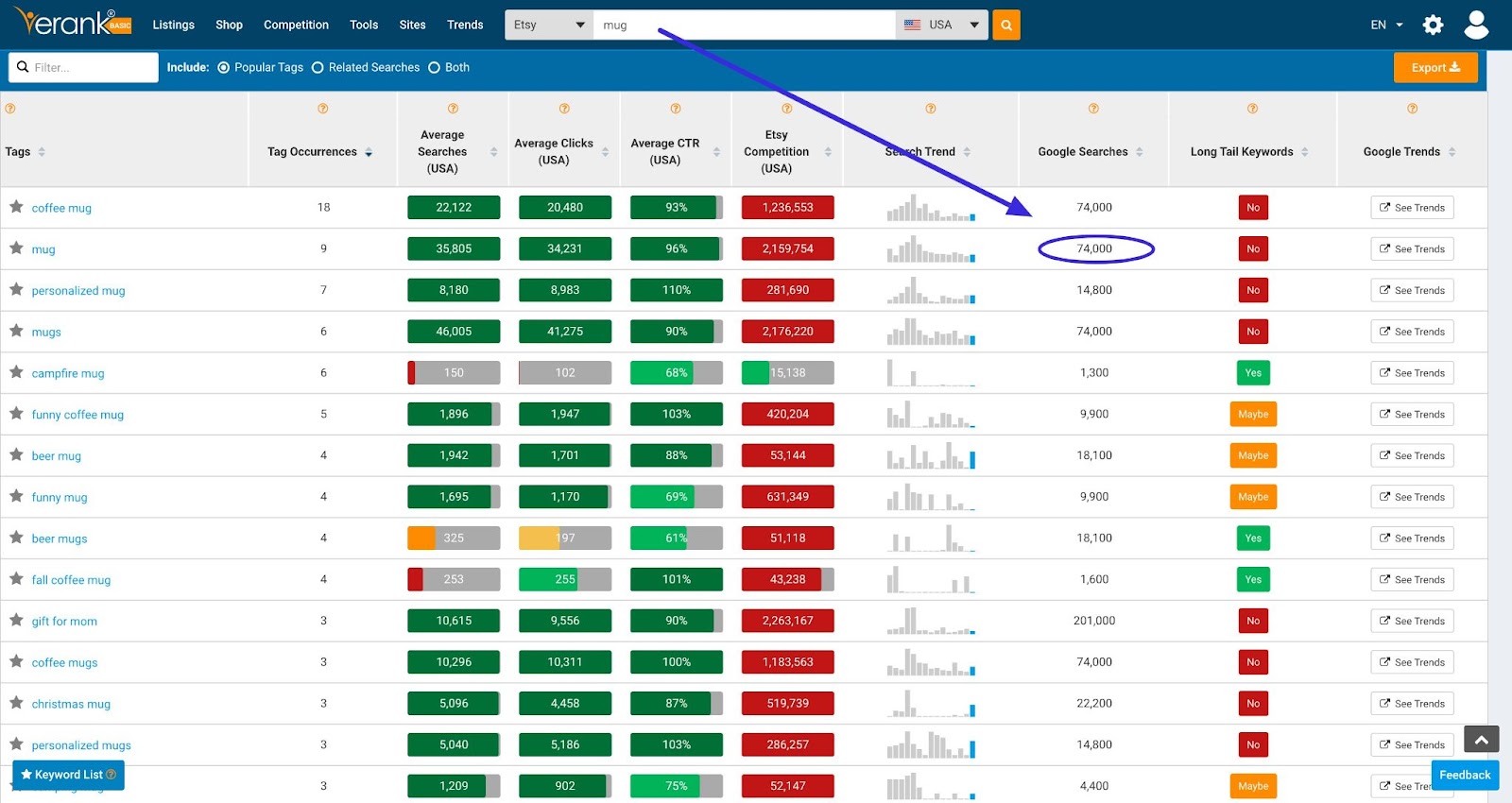The height and width of the screenshot is (803, 1512).
Task: Star the beer mugs tag
Action: coord(16,538)
